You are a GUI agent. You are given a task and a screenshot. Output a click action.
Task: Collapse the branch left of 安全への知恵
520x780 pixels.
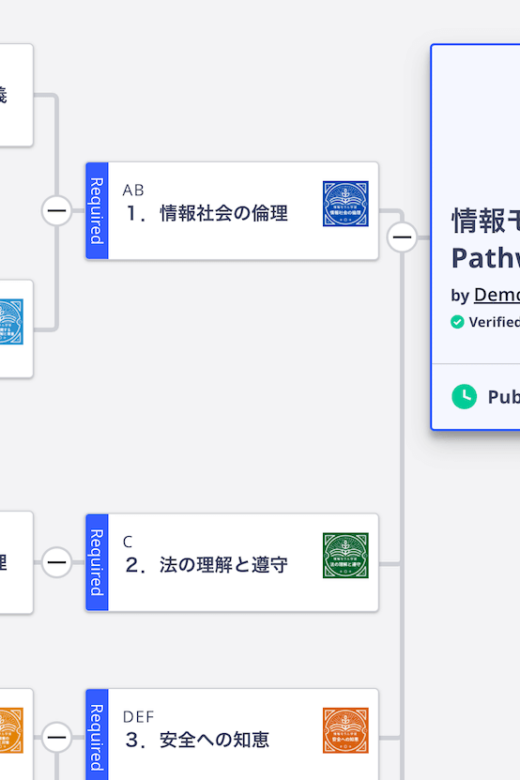coord(57,737)
